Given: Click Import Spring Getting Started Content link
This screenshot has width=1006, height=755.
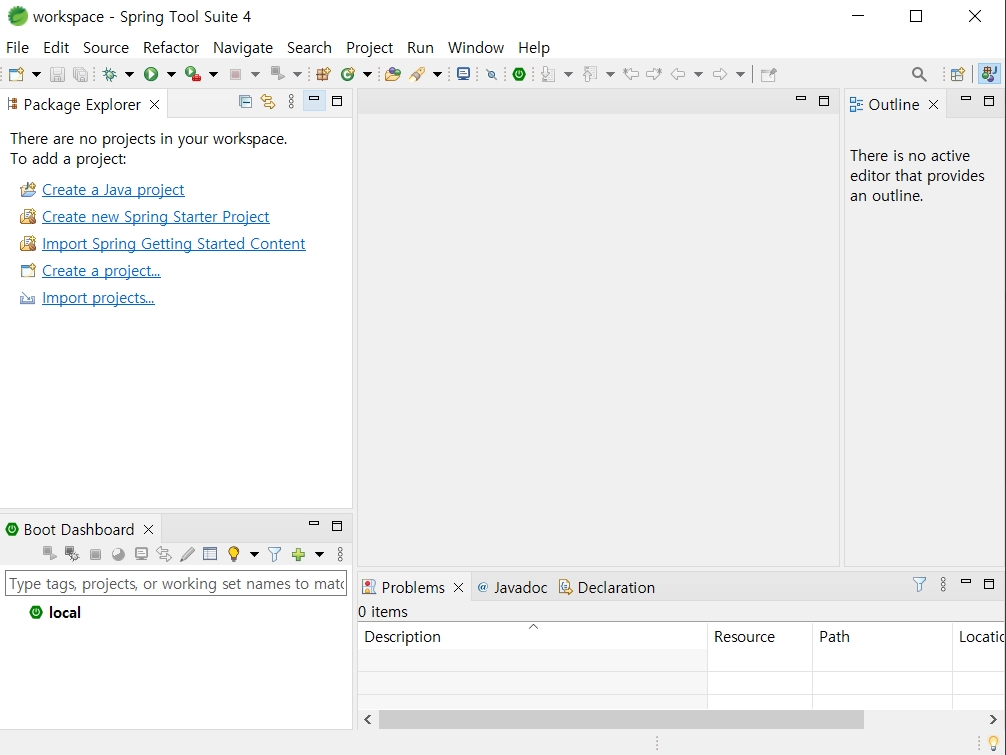Looking at the screenshot, I should 173,244.
